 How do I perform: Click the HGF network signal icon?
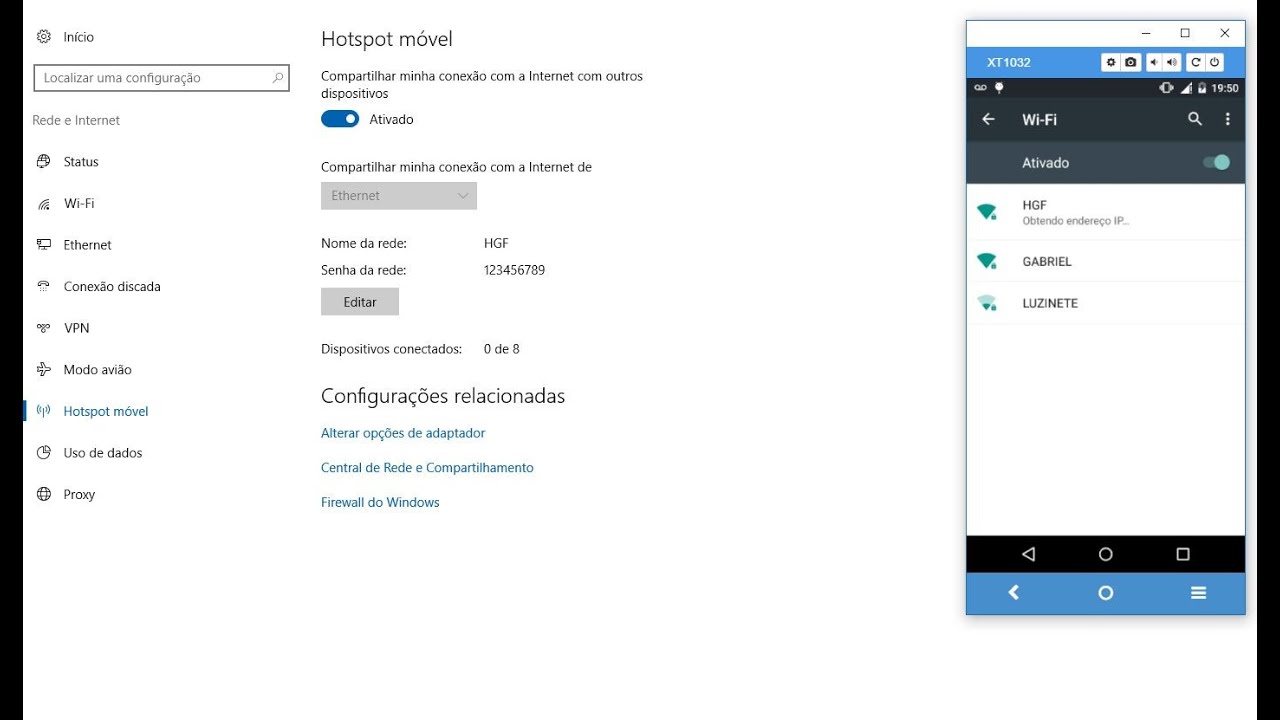pyautogui.click(x=987, y=212)
